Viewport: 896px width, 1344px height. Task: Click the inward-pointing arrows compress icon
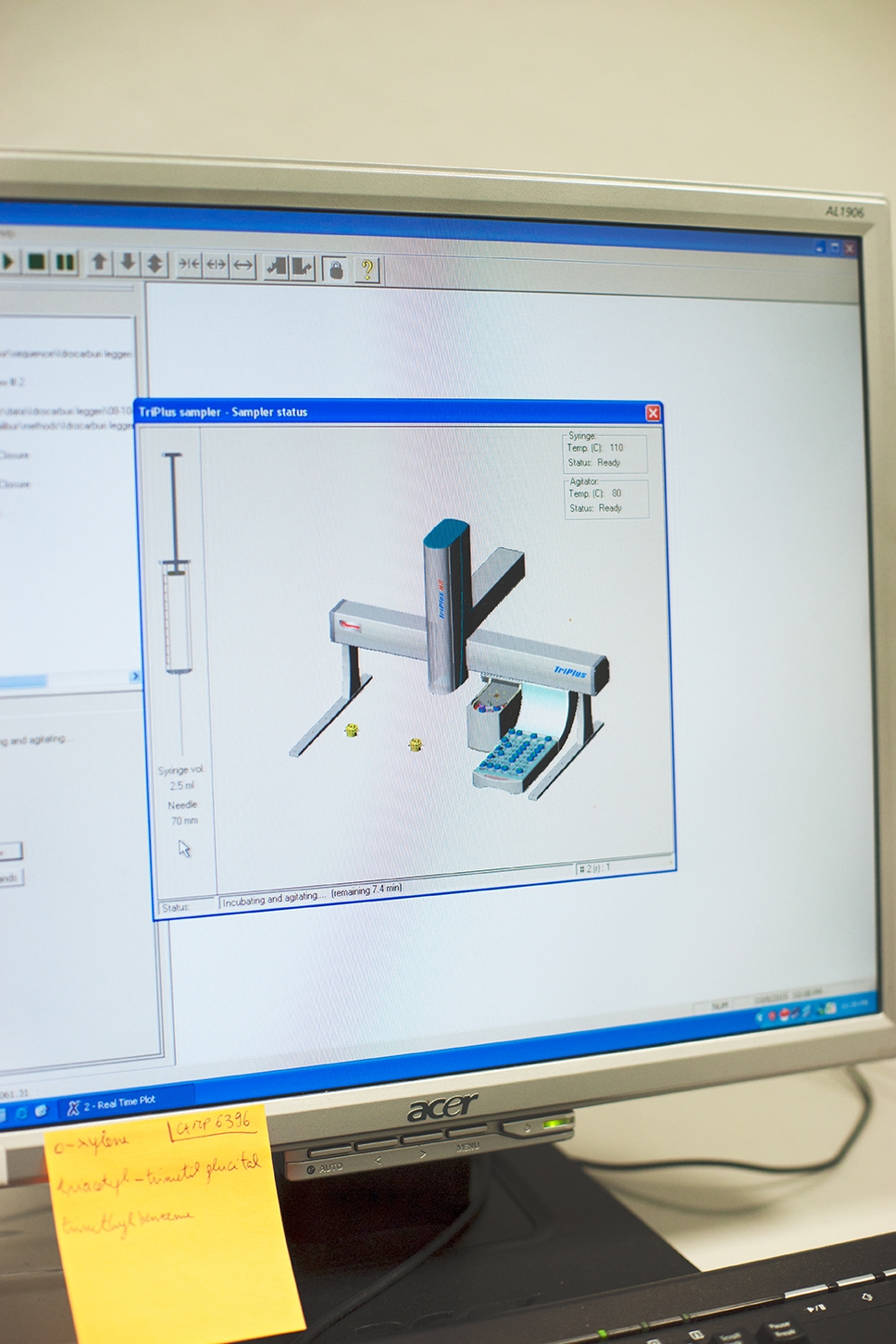click(x=189, y=265)
